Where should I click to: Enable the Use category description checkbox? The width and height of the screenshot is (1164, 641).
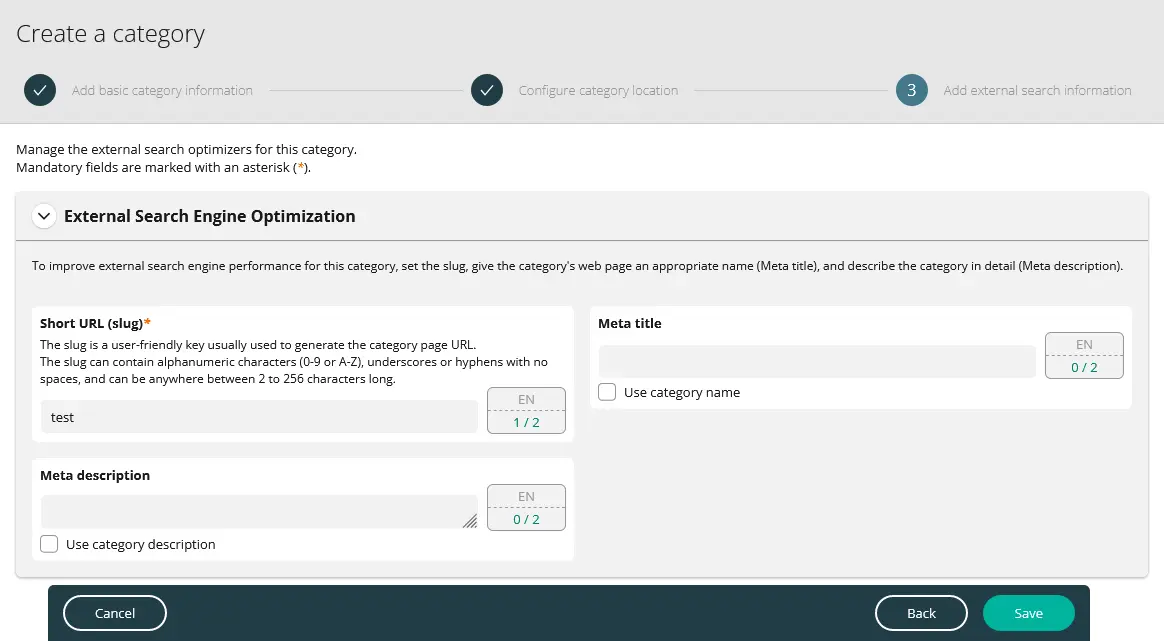pyautogui.click(x=49, y=544)
